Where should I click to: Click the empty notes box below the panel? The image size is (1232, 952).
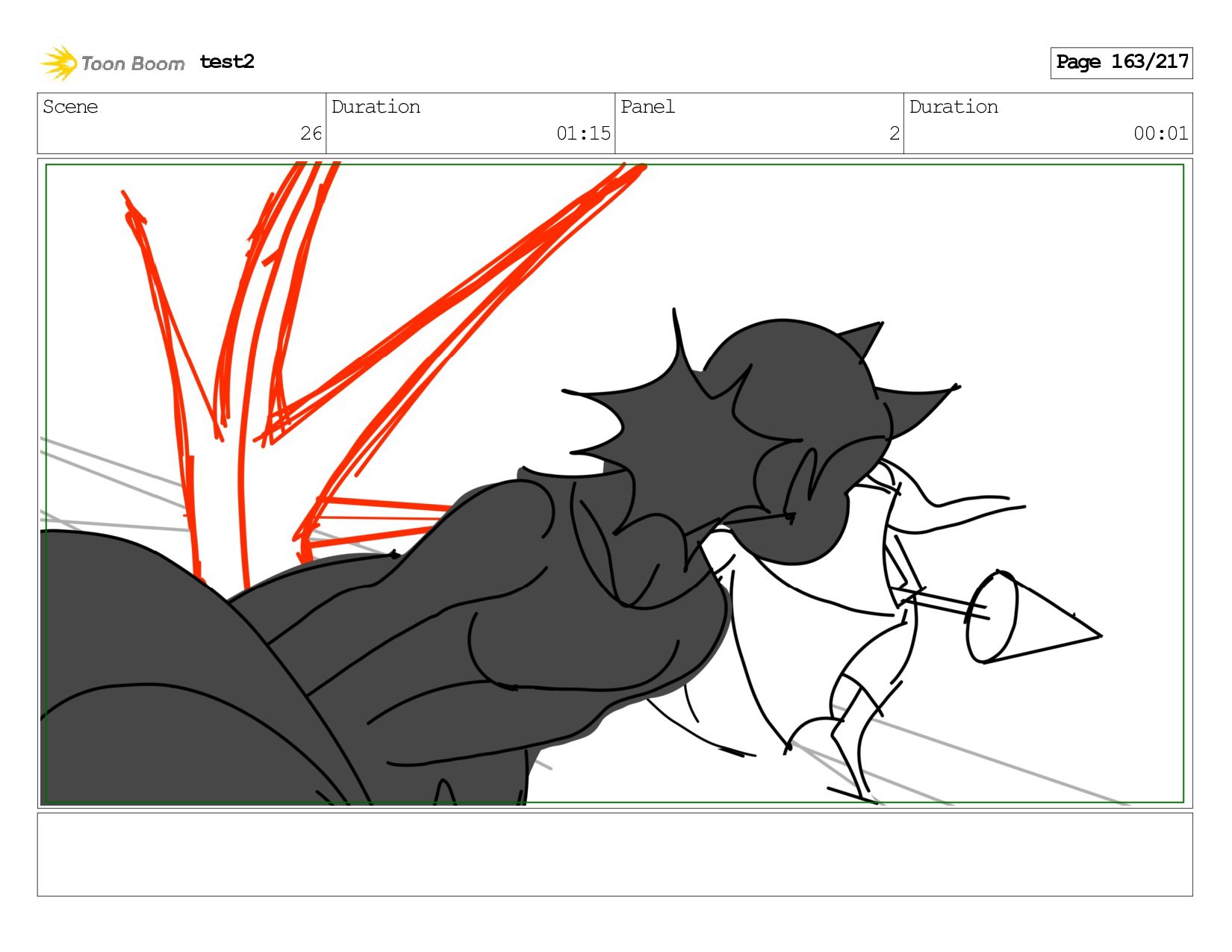coord(615,855)
